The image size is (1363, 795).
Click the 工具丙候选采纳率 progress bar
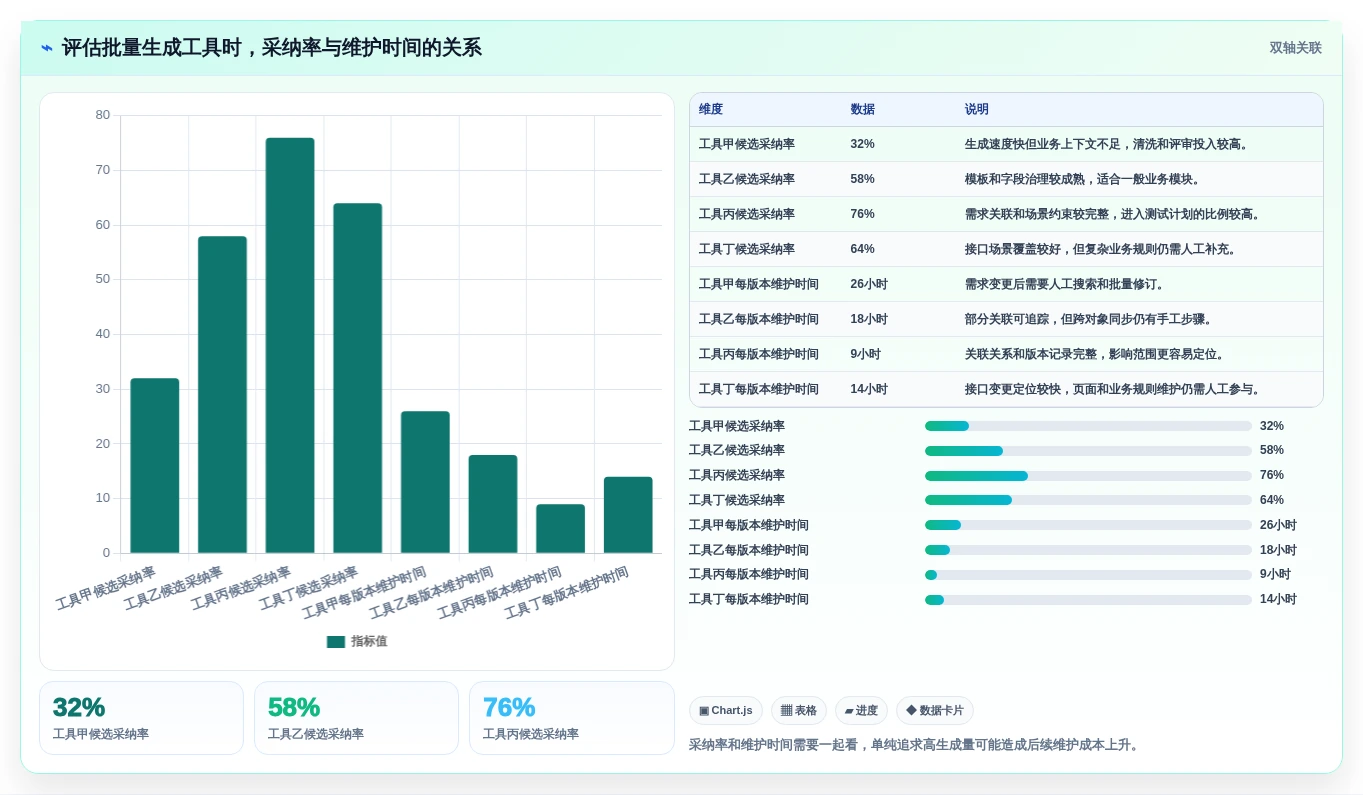coord(1088,476)
